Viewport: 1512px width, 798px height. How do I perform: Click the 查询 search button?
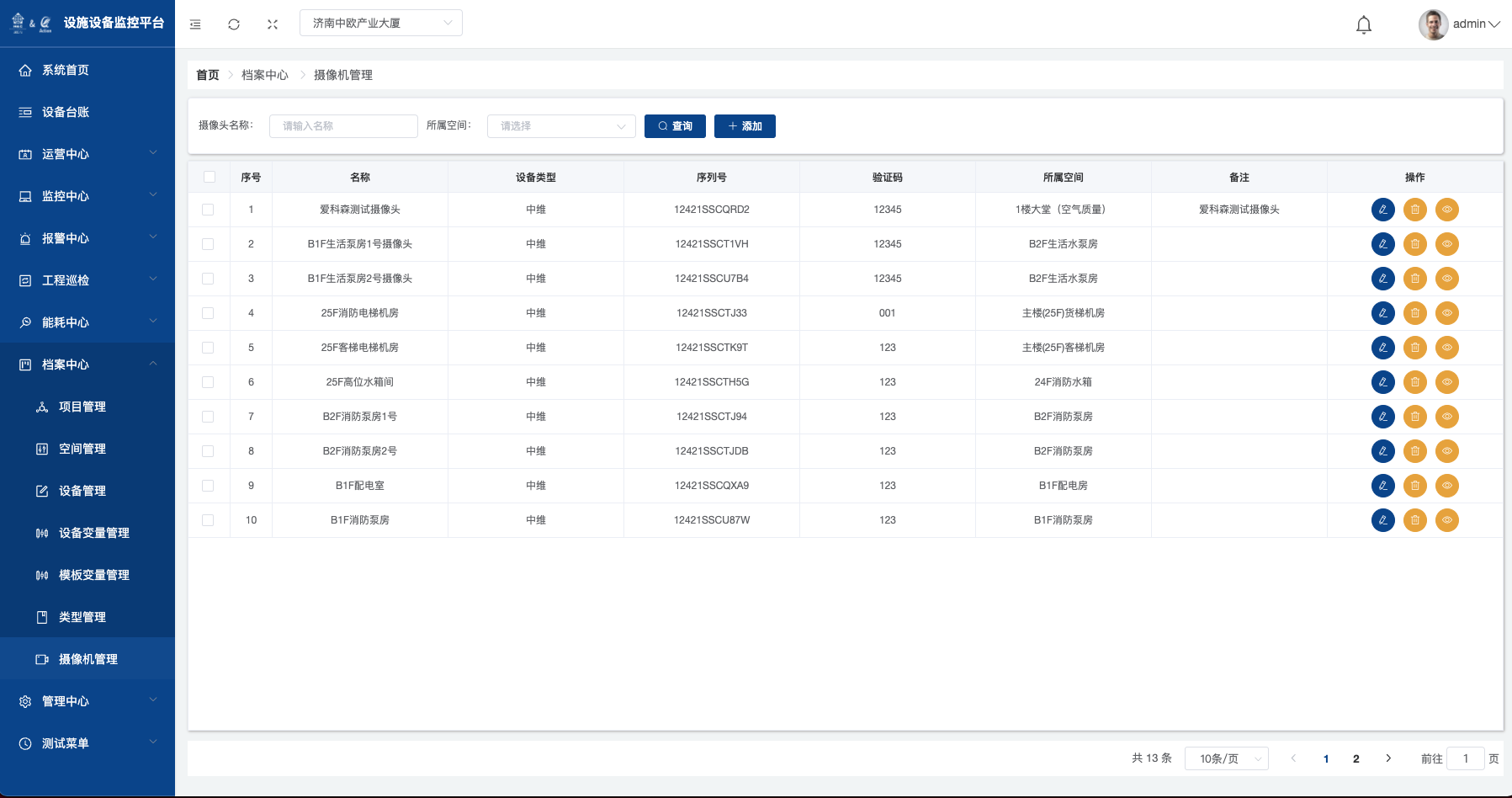tap(675, 126)
